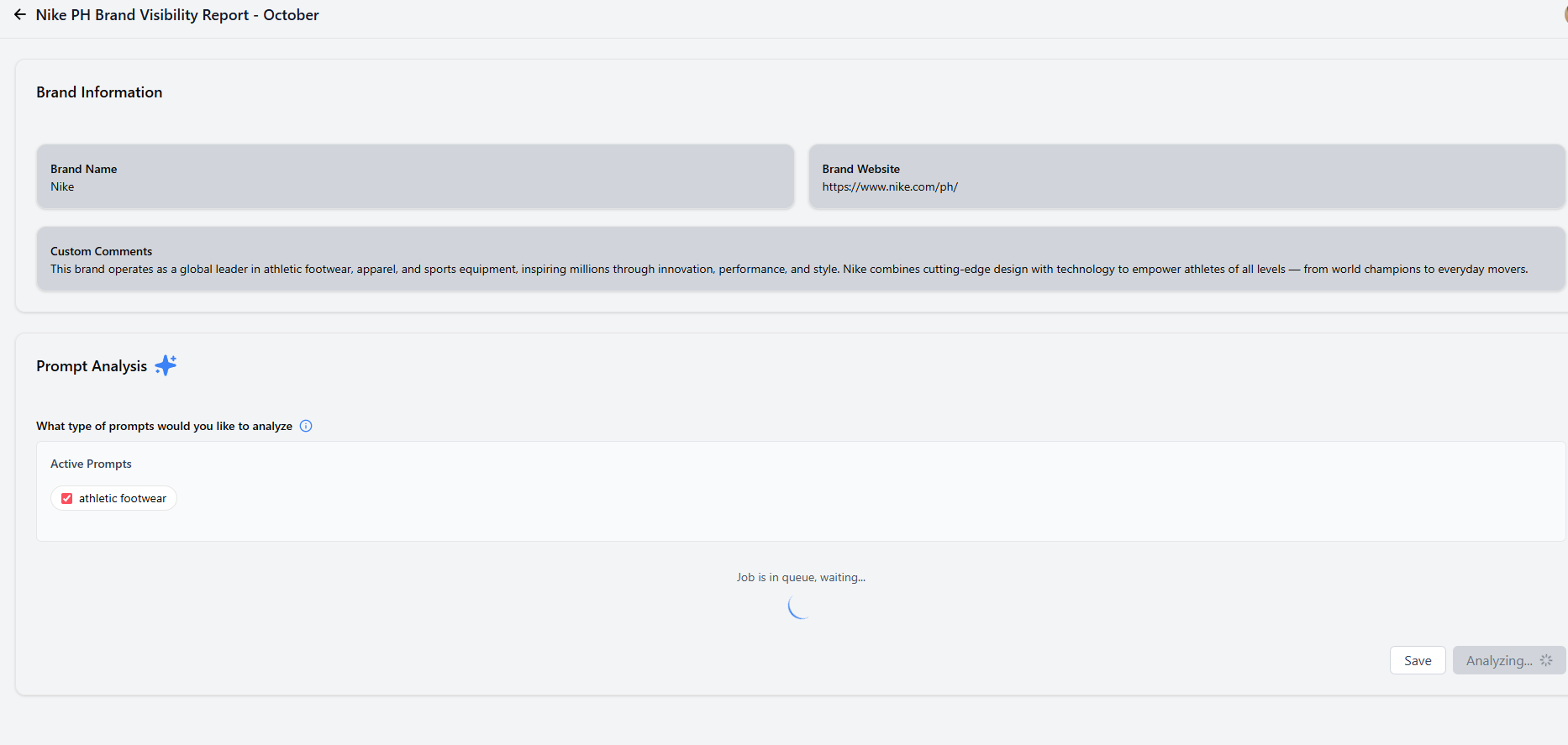Viewport: 1568px width, 745px height.
Task: Click the Custom Comments text box
Action: [800, 260]
